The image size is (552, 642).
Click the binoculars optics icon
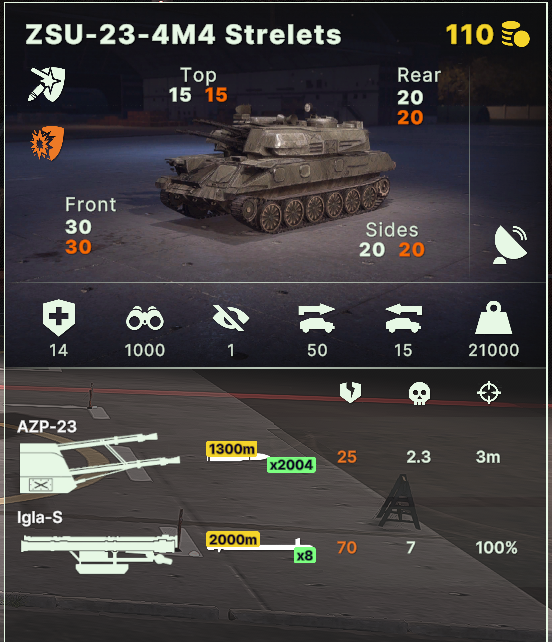coord(145,318)
